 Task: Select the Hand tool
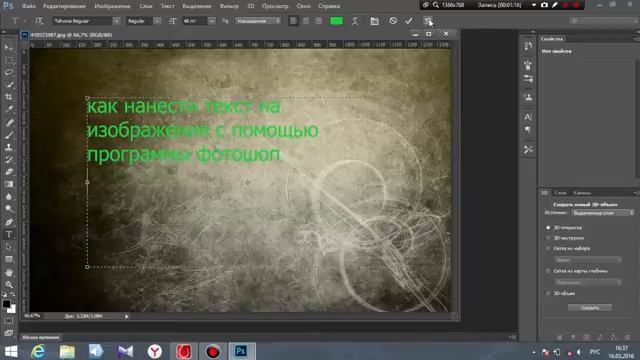[9, 272]
